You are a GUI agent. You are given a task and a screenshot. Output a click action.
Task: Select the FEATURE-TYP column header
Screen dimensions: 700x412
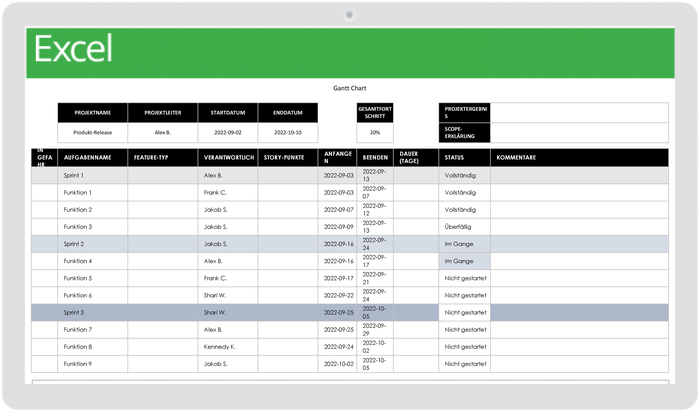coord(163,158)
